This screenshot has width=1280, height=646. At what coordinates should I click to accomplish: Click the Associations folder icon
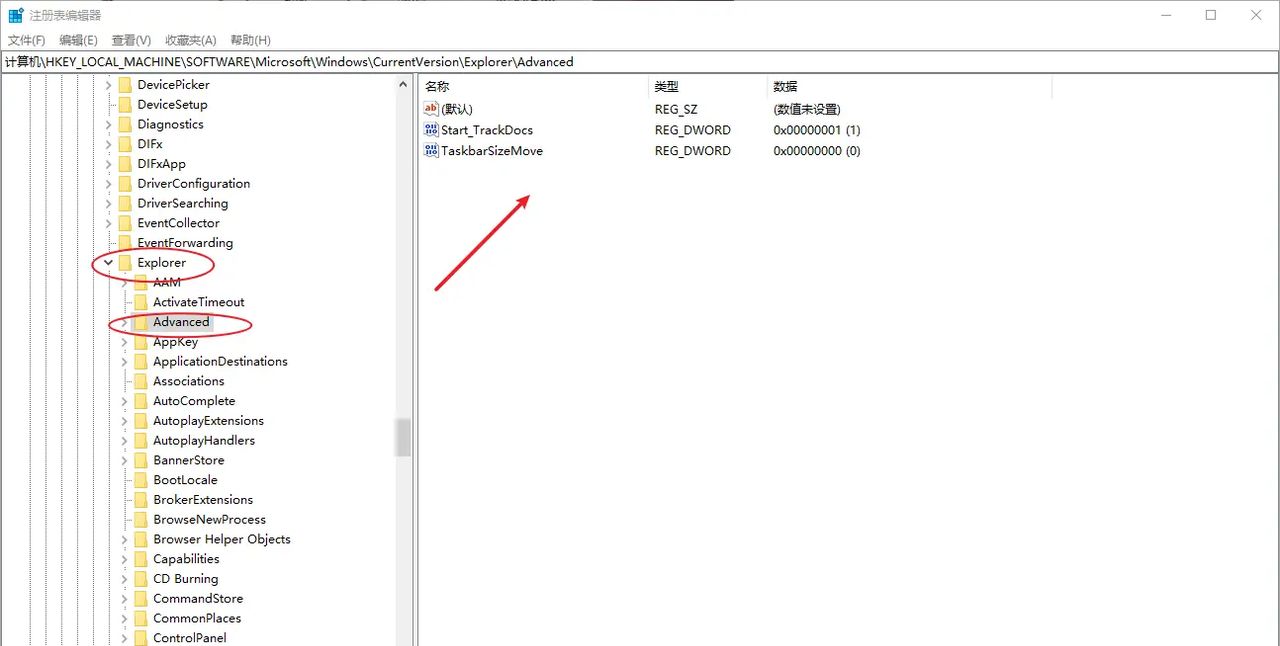coord(141,381)
